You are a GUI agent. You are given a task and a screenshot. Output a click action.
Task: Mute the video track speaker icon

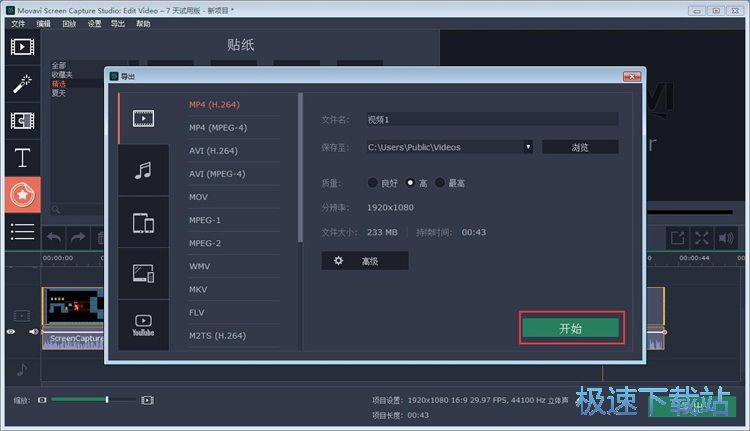[x=33, y=332]
